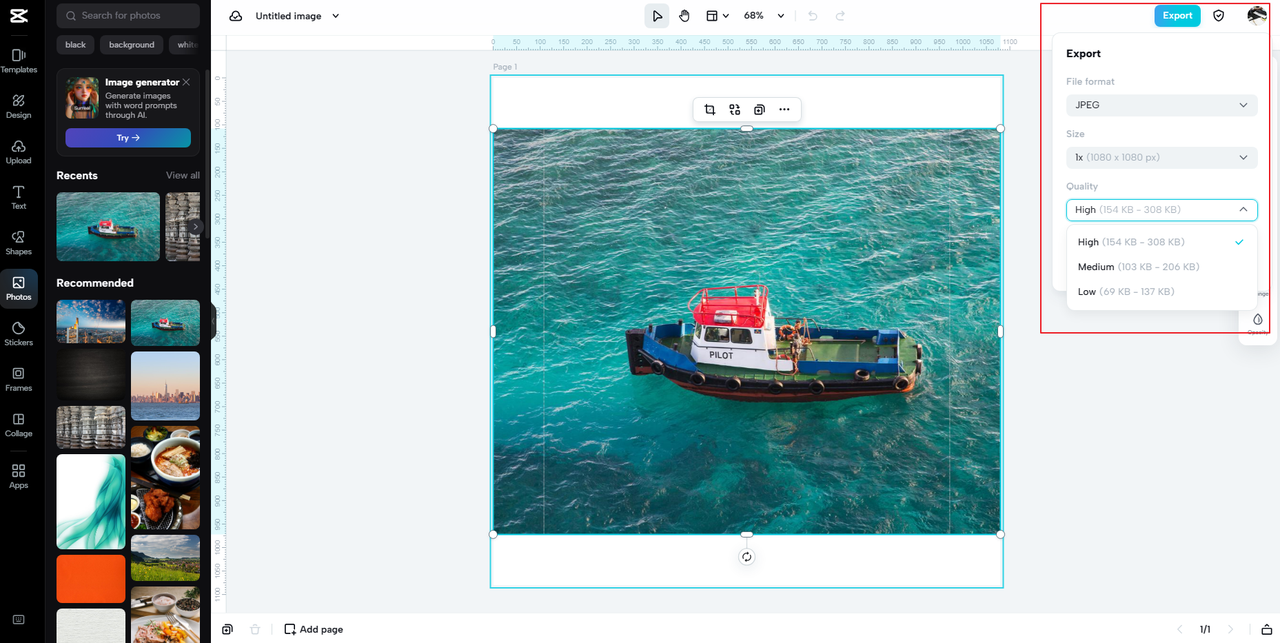Select the boat thumbnail under Recents
This screenshot has height=643, width=1280.
coord(108,227)
